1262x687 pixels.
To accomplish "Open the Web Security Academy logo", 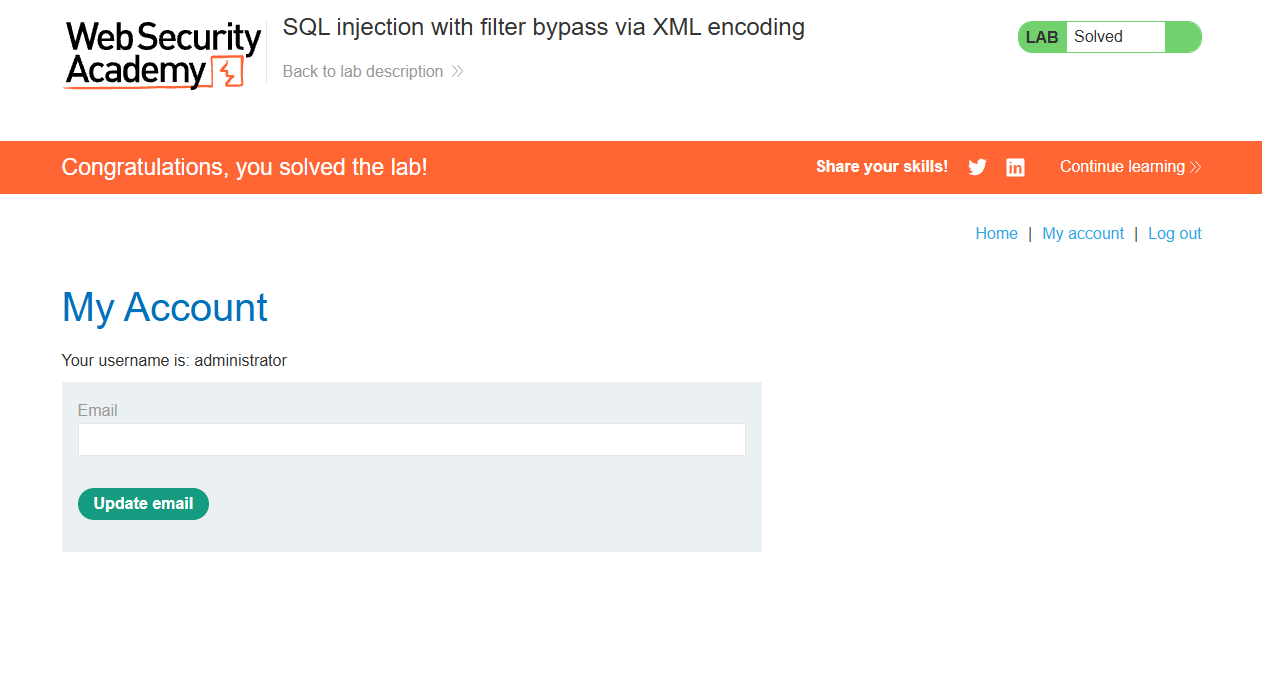I will click(x=163, y=55).
